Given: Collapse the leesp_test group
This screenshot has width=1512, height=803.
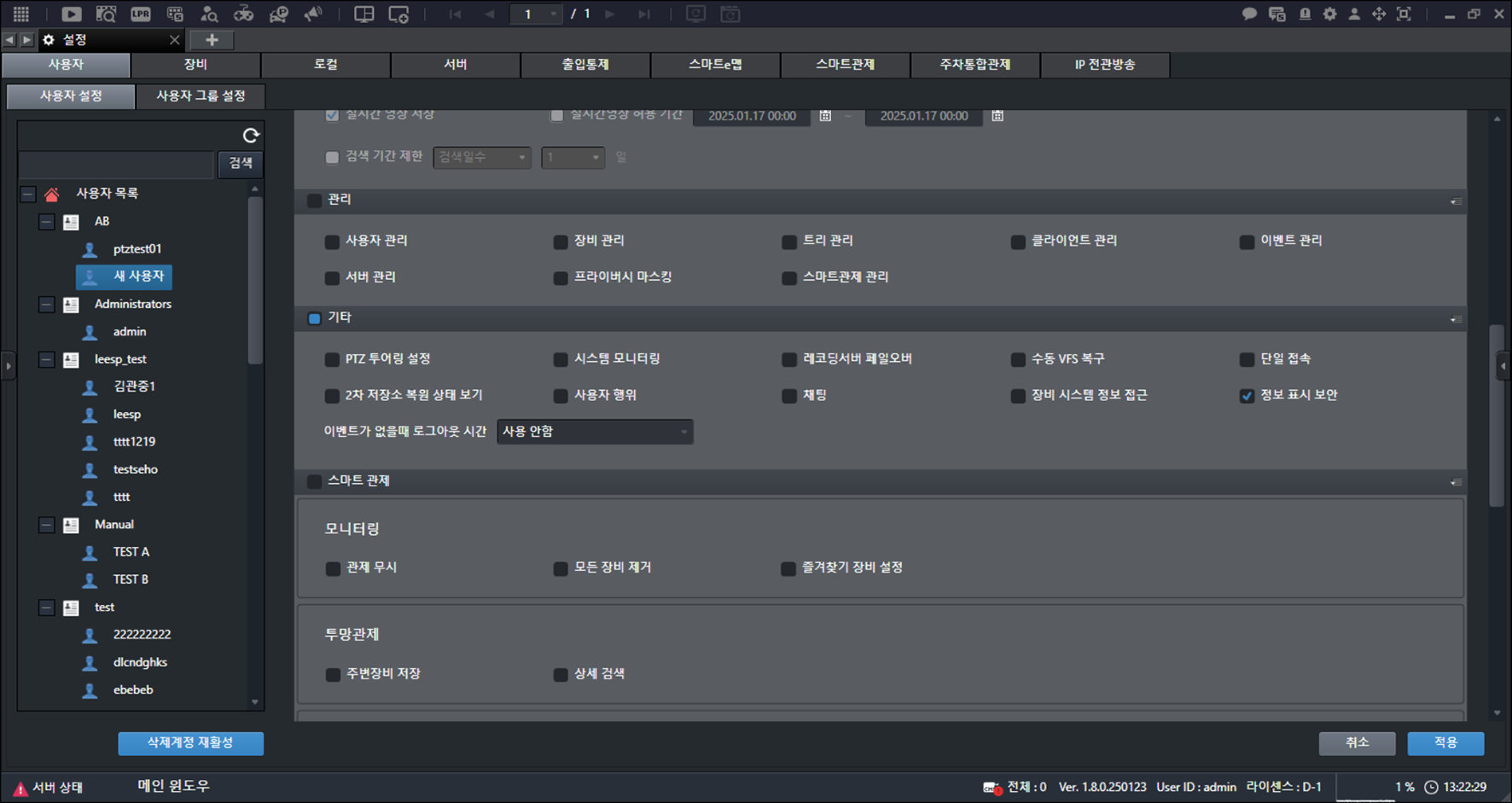Looking at the screenshot, I should [47, 360].
